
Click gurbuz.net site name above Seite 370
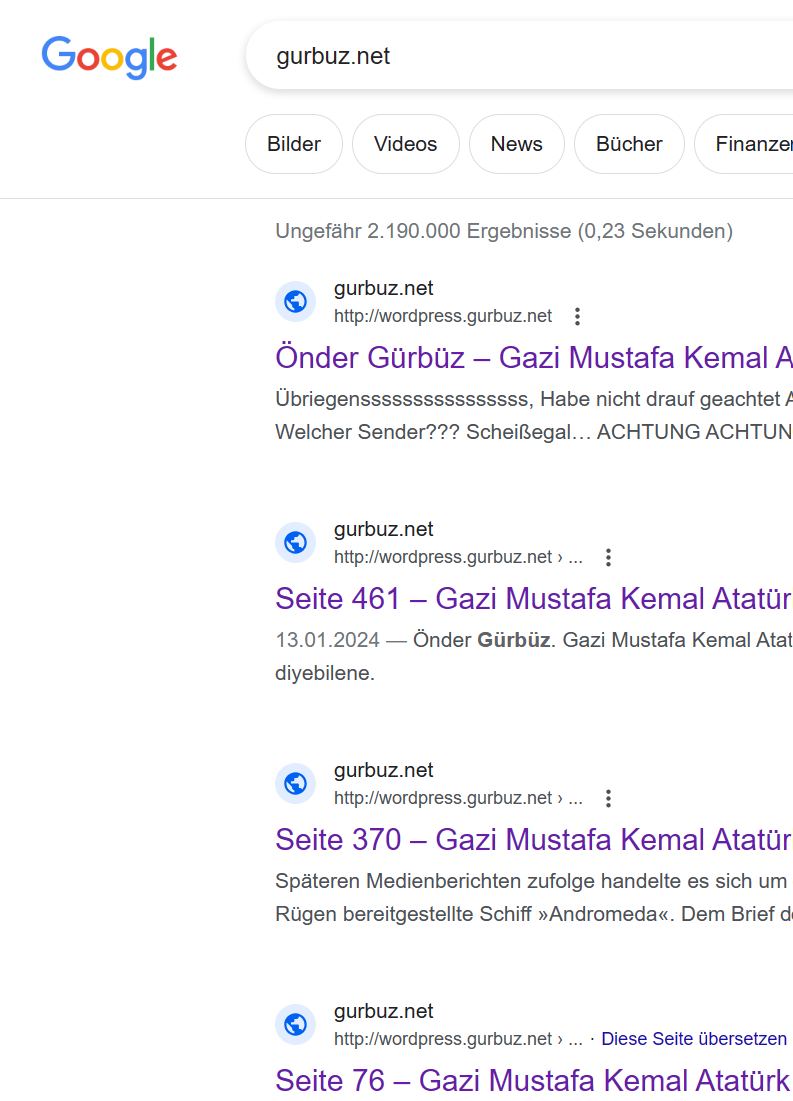(x=384, y=770)
